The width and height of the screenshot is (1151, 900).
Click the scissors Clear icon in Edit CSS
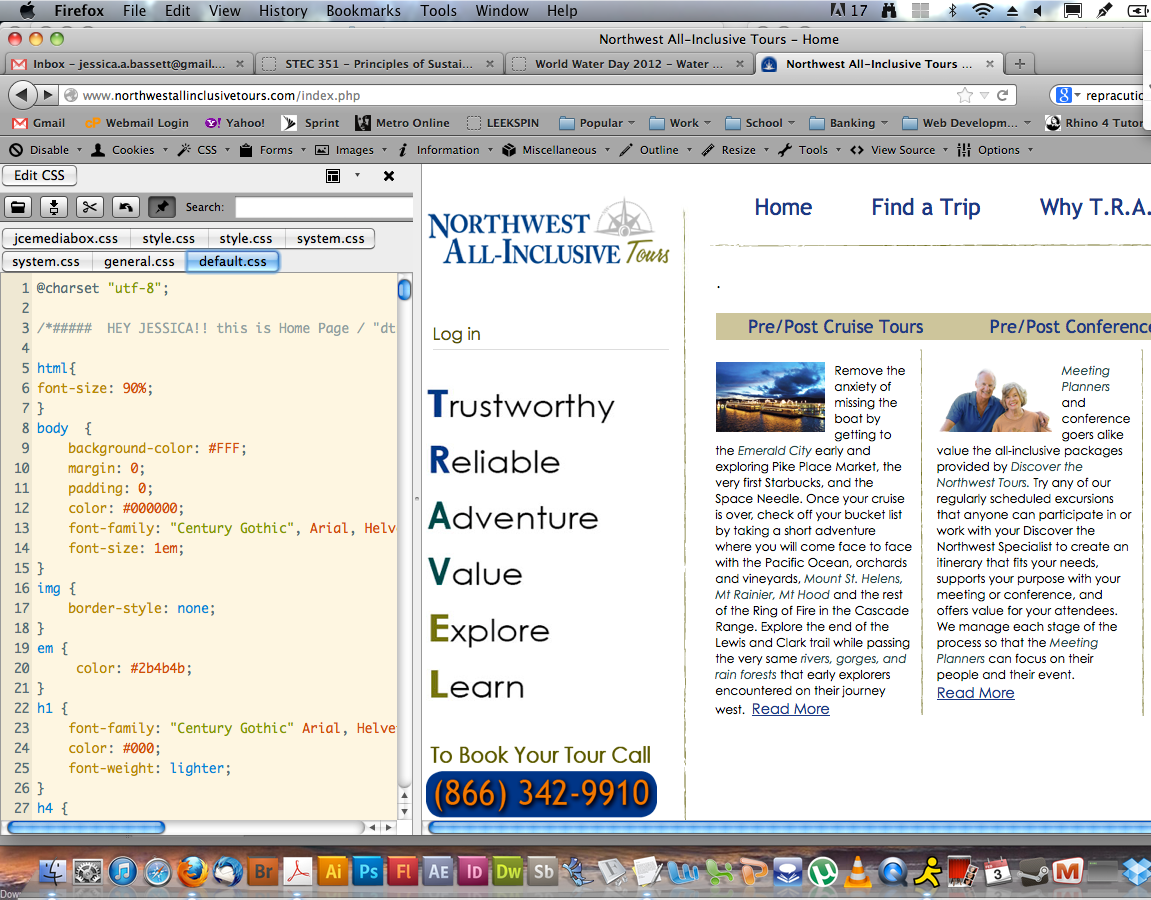pos(90,207)
